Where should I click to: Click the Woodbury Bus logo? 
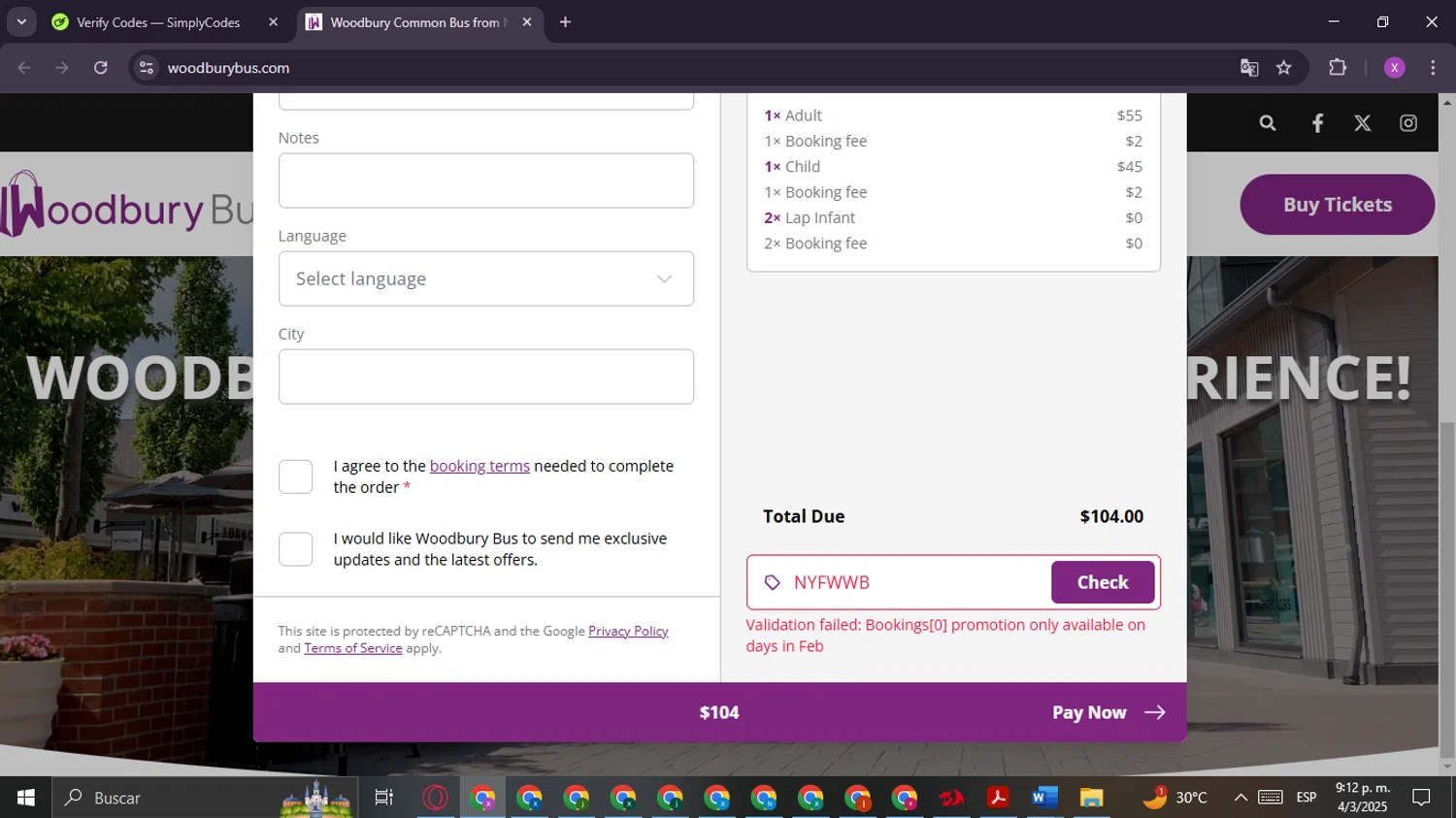[126, 204]
